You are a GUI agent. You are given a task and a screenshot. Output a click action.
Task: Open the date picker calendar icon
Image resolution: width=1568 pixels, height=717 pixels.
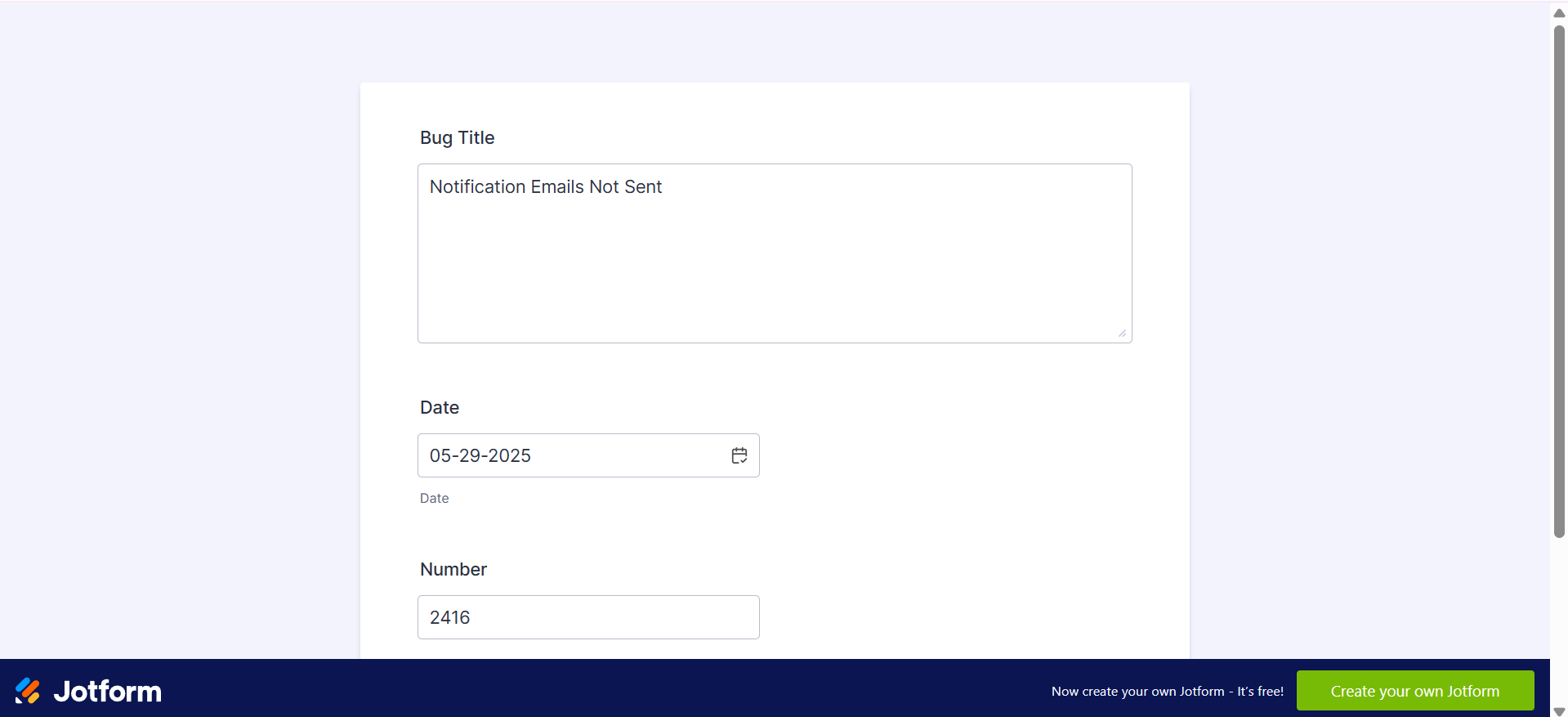point(739,455)
